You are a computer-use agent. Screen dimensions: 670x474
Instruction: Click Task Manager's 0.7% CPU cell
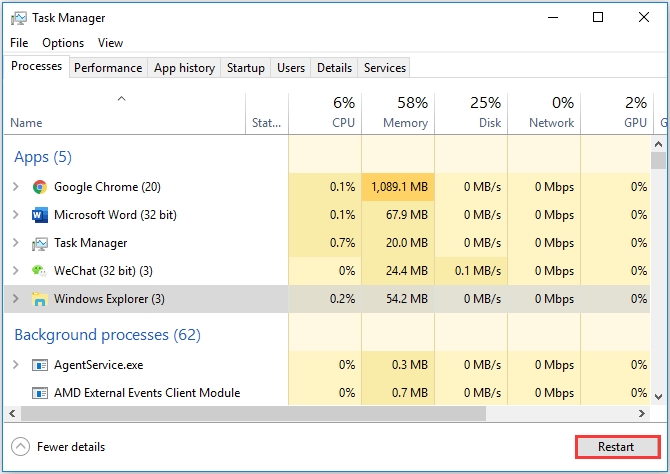pyautogui.click(x=325, y=243)
